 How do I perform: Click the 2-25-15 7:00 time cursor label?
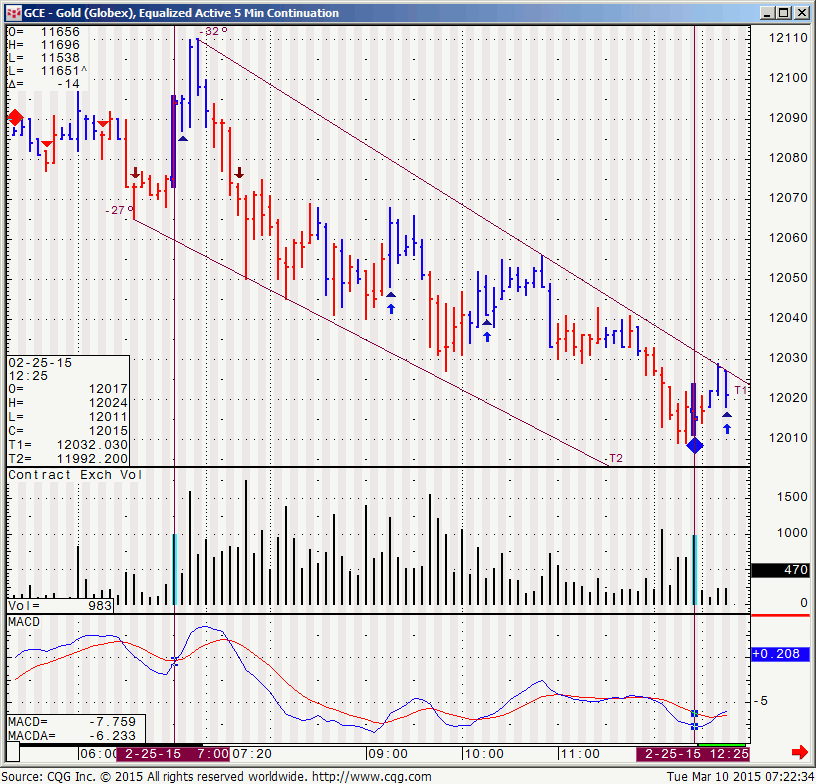[x=171, y=753]
